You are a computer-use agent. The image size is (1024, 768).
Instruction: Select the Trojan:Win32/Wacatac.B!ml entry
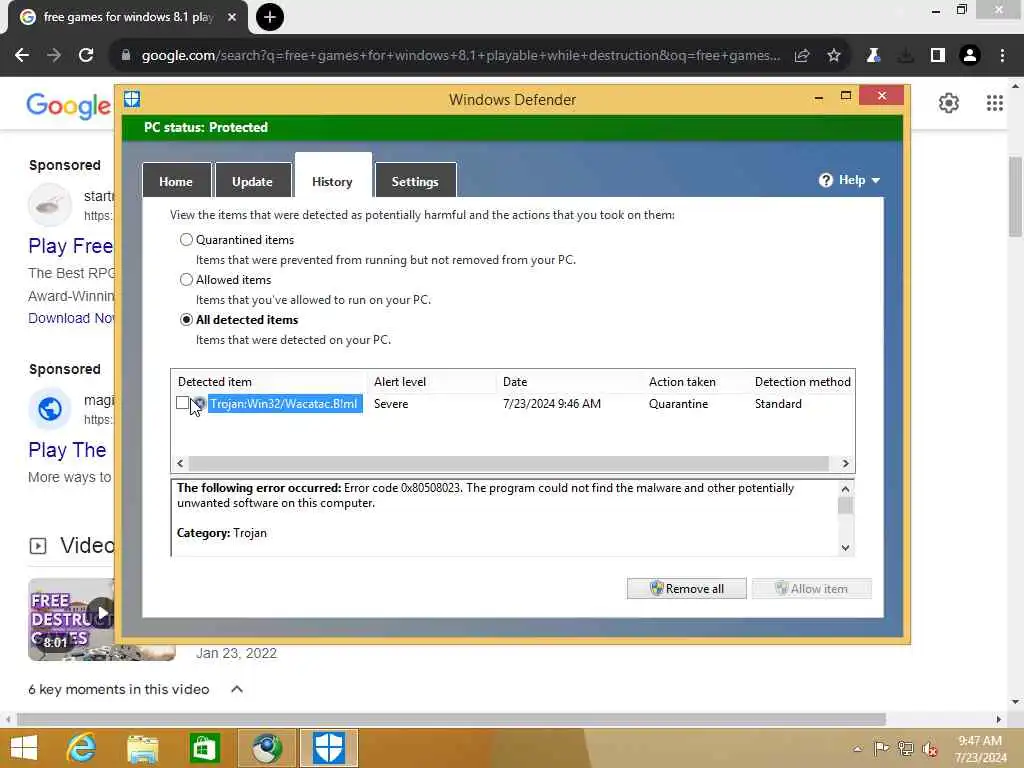click(x=284, y=404)
